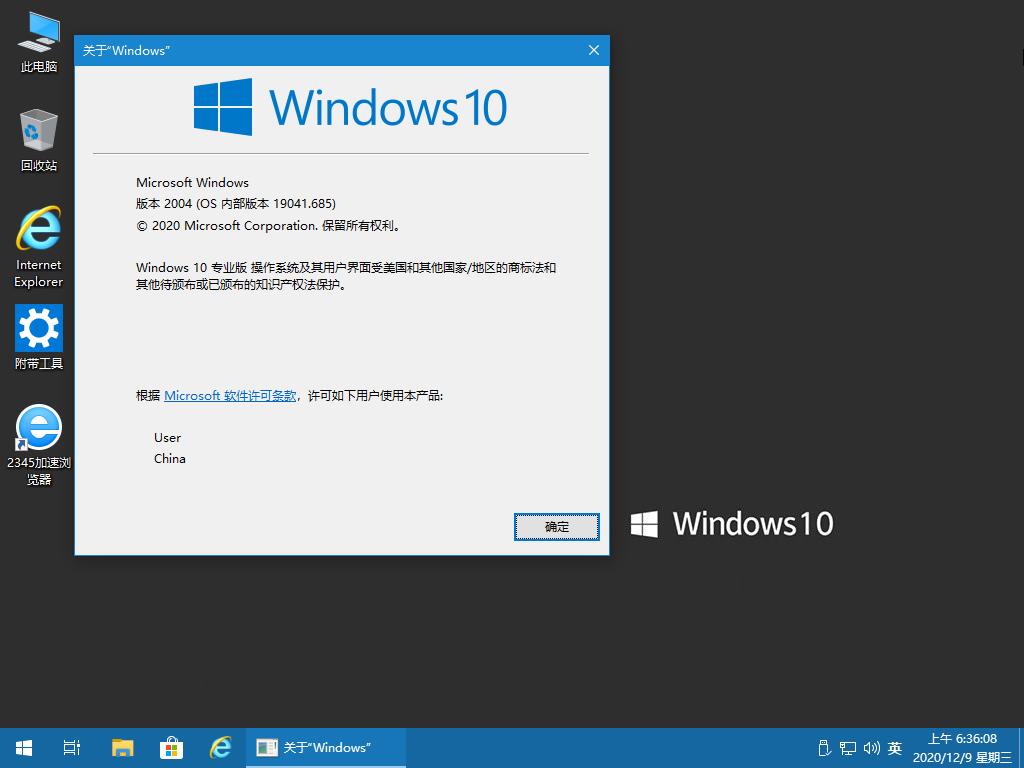Click the Show desktop sliver at taskbar end
Image resolution: width=1024 pixels, height=768 pixels.
click(1021, 748)
